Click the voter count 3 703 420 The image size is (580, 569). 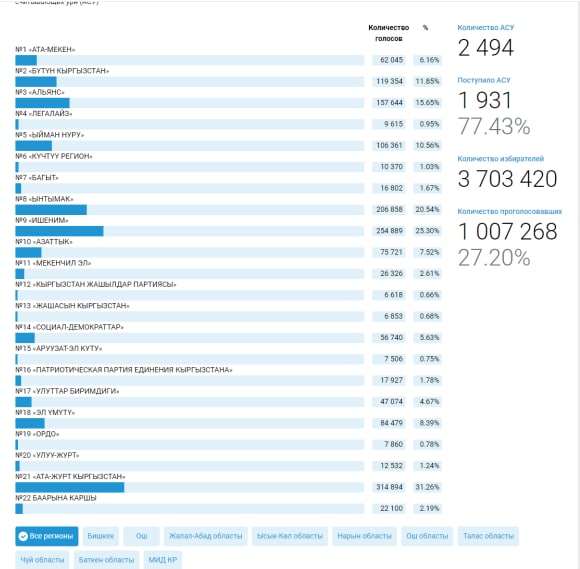[x=508, y=179]
